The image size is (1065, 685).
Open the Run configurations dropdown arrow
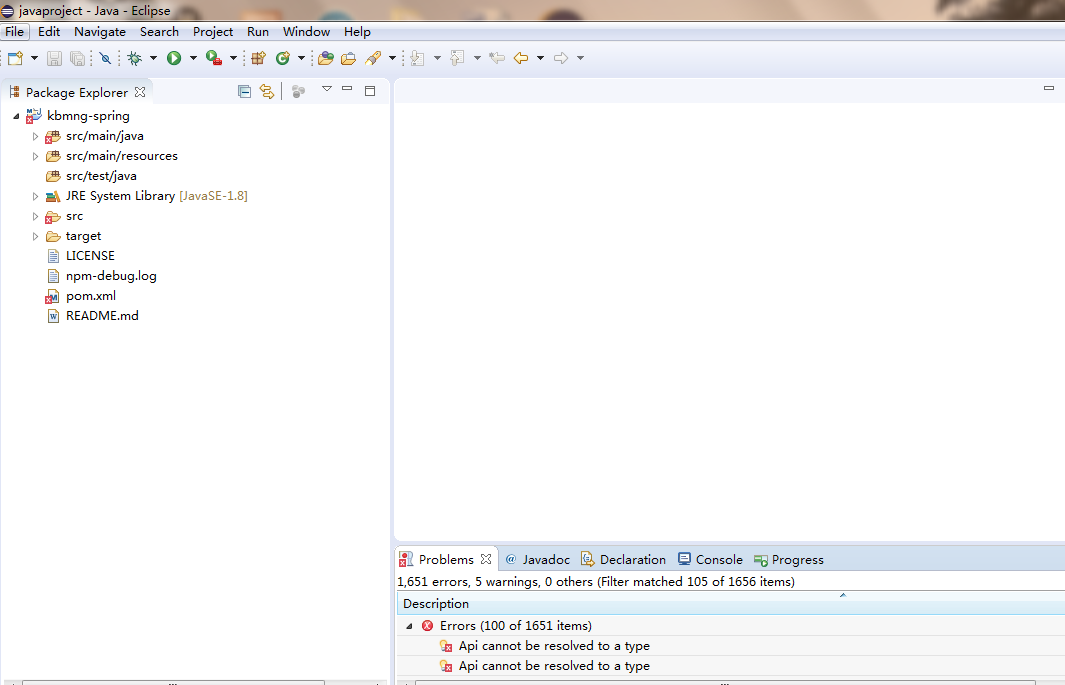point(193,58)
